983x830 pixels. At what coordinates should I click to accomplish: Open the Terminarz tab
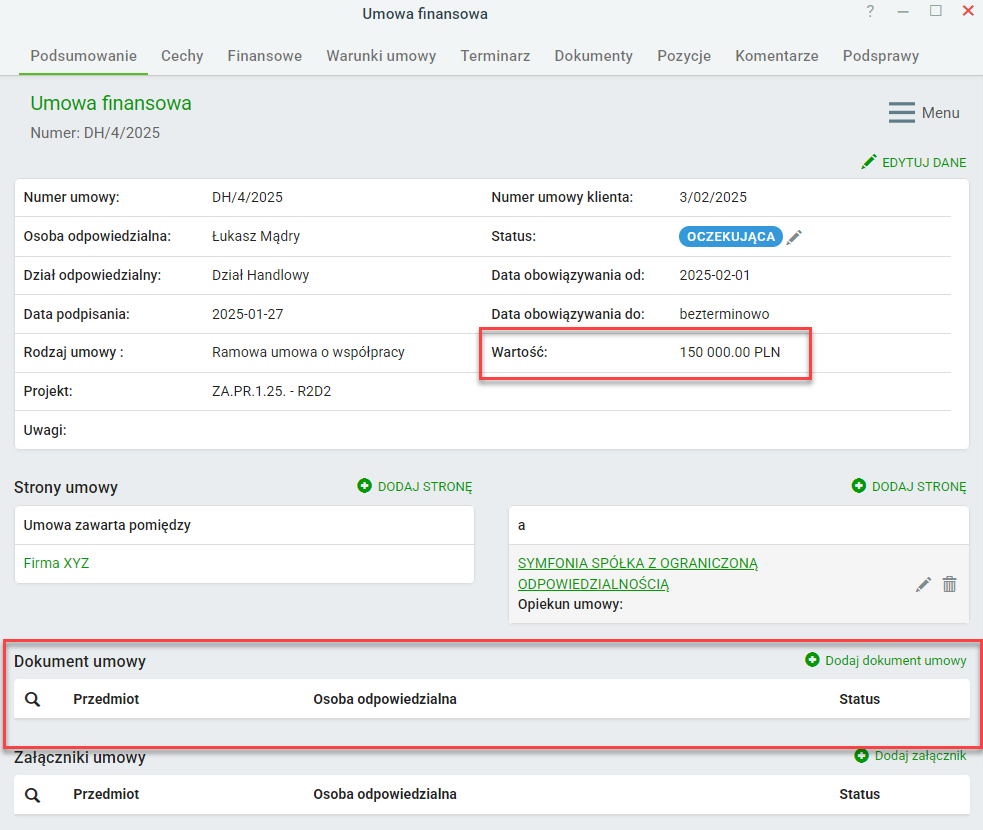[495, 56]
